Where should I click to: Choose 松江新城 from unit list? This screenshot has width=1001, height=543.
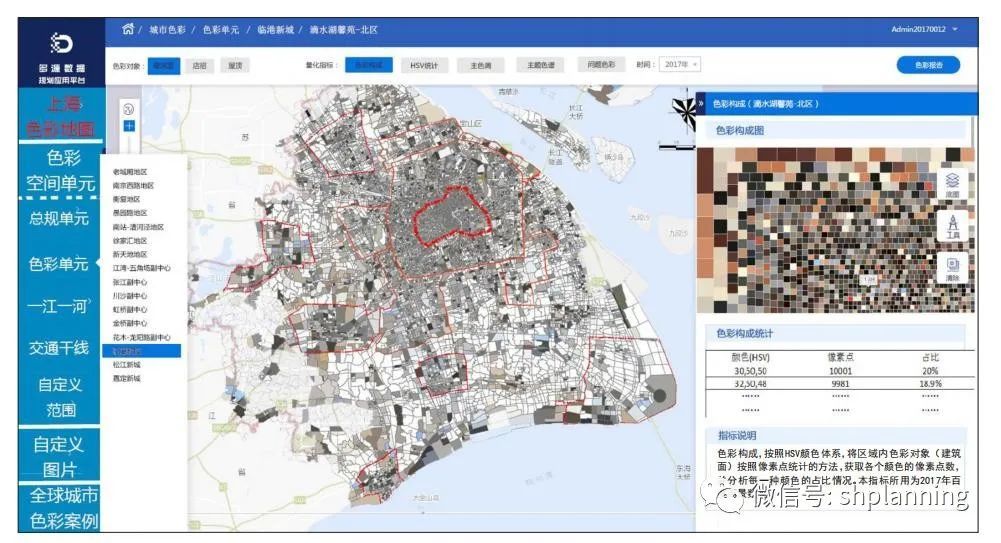[126, 365]
